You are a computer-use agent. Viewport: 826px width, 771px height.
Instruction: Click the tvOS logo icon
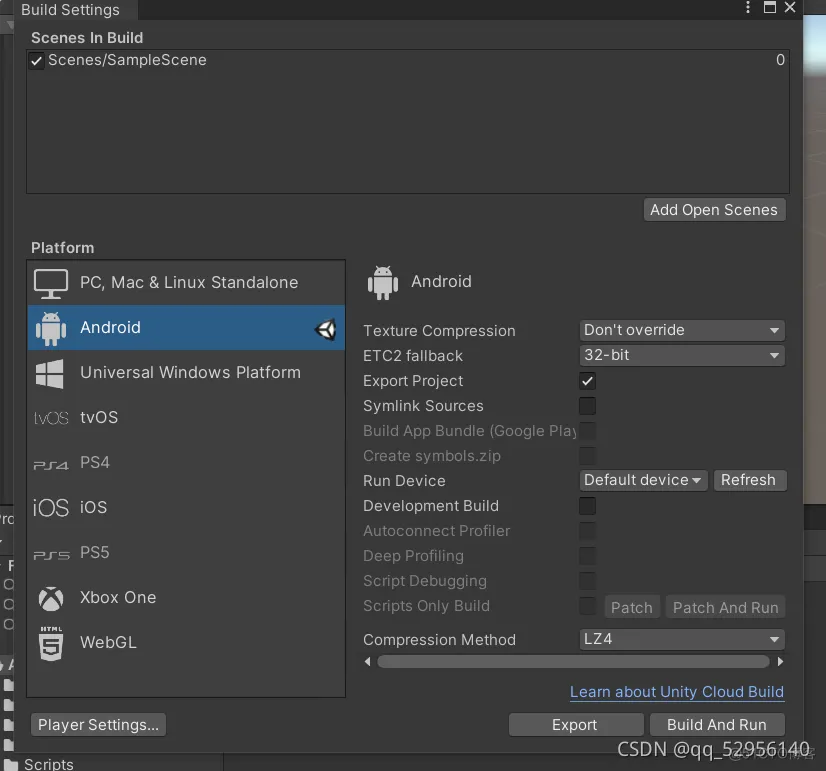point(51,418)
